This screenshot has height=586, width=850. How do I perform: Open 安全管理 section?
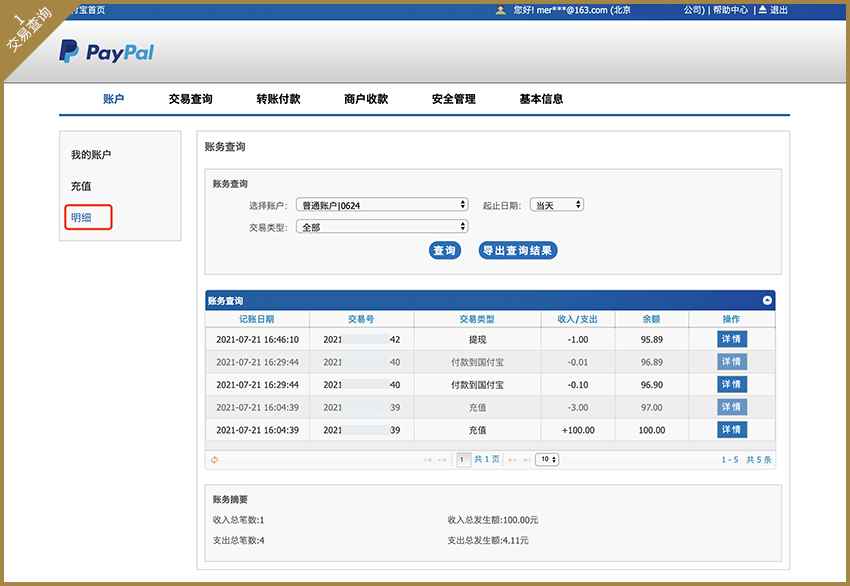(x=454, y=99)
